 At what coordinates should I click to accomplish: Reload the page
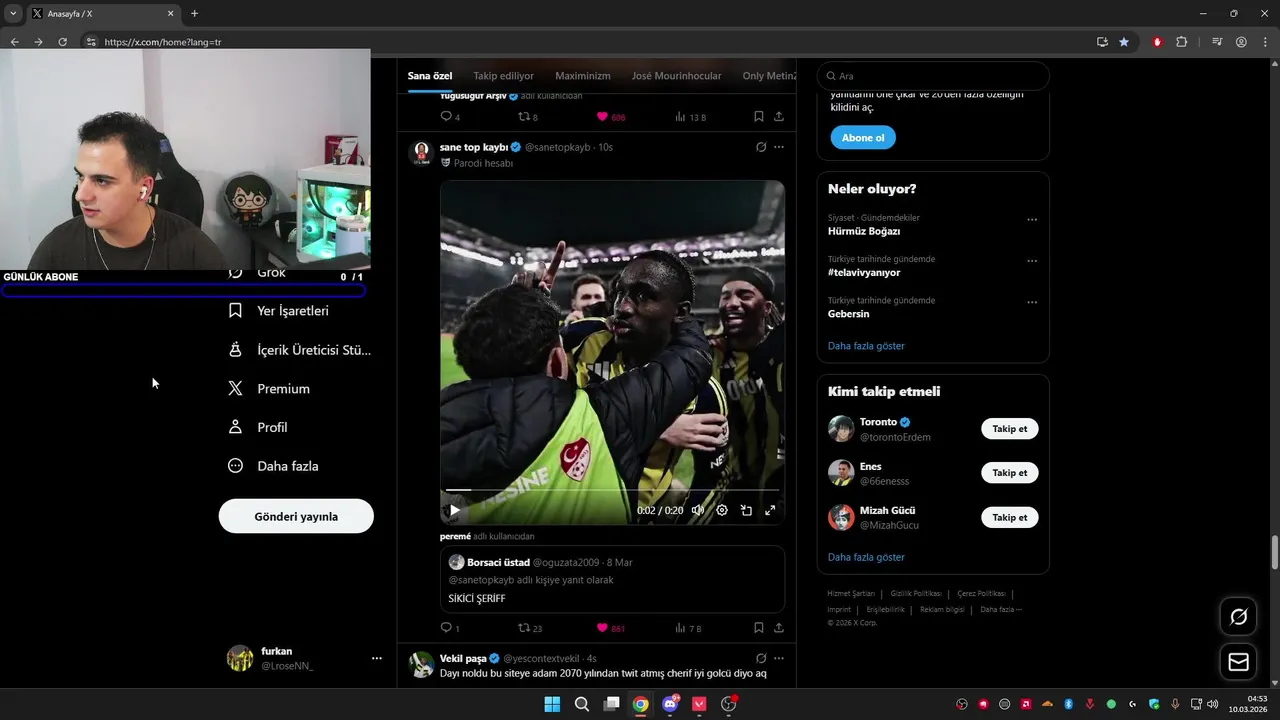coord(62,42)
